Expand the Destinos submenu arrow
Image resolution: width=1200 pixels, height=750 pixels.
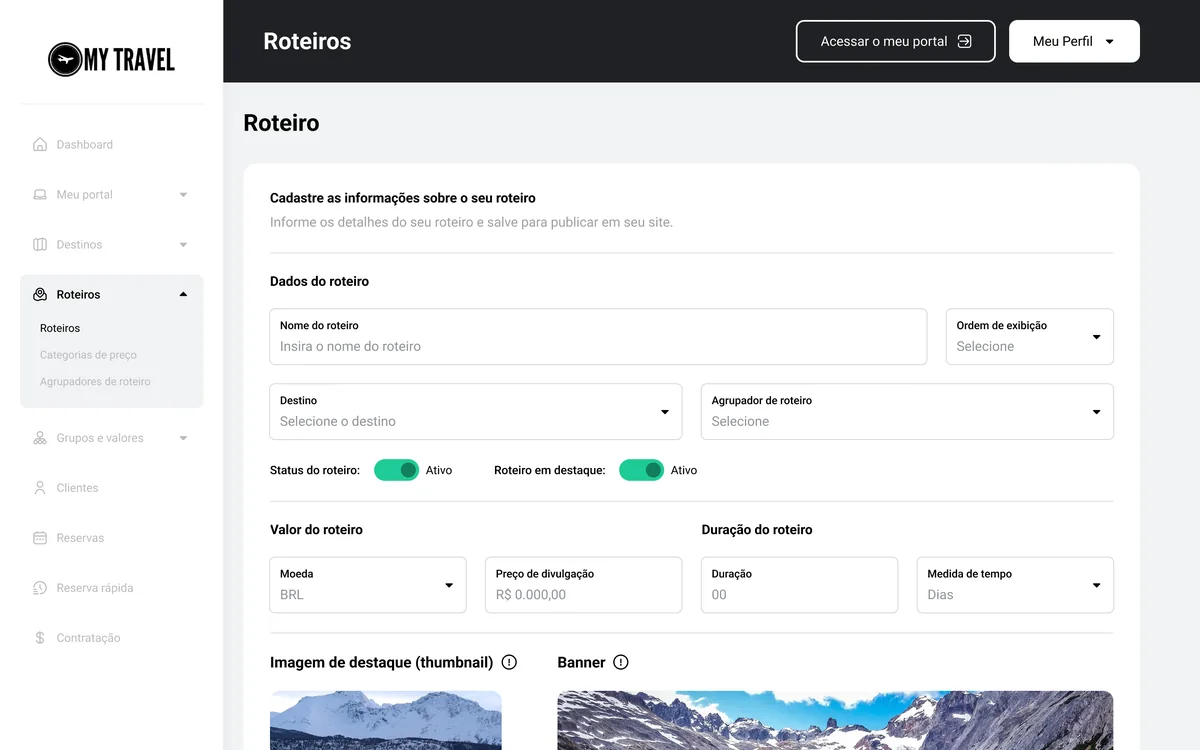tap(183, 244)
